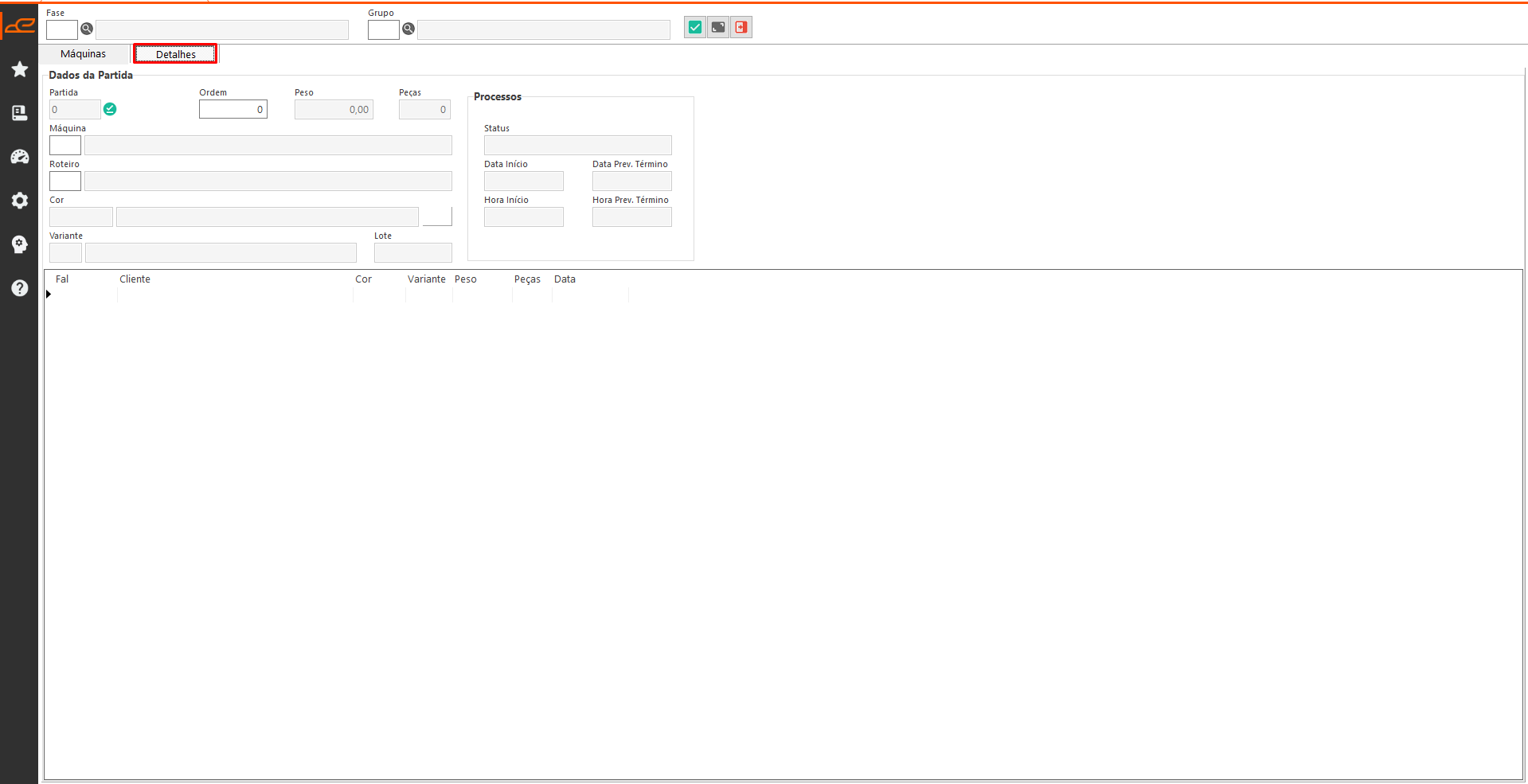
Task: Open the favorites star in sidebar
Action: pos(20,70)
